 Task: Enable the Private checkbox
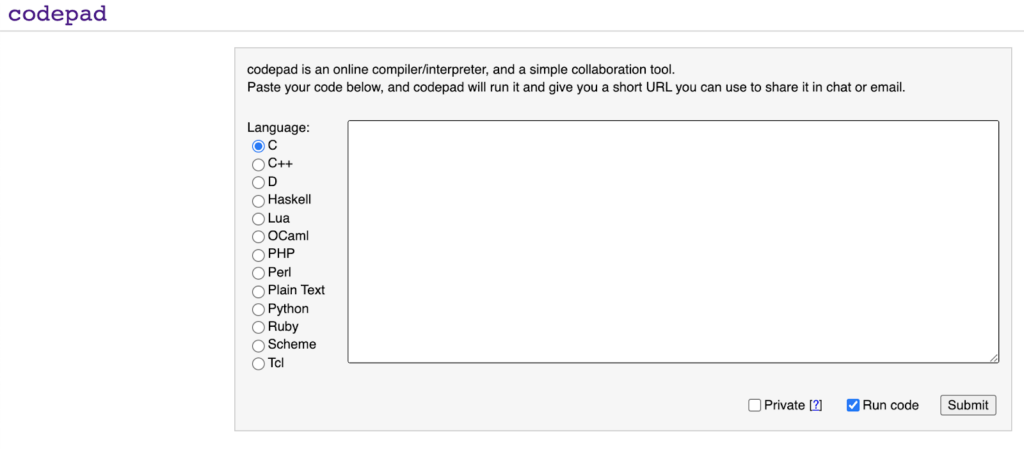[x=754, y=405]
